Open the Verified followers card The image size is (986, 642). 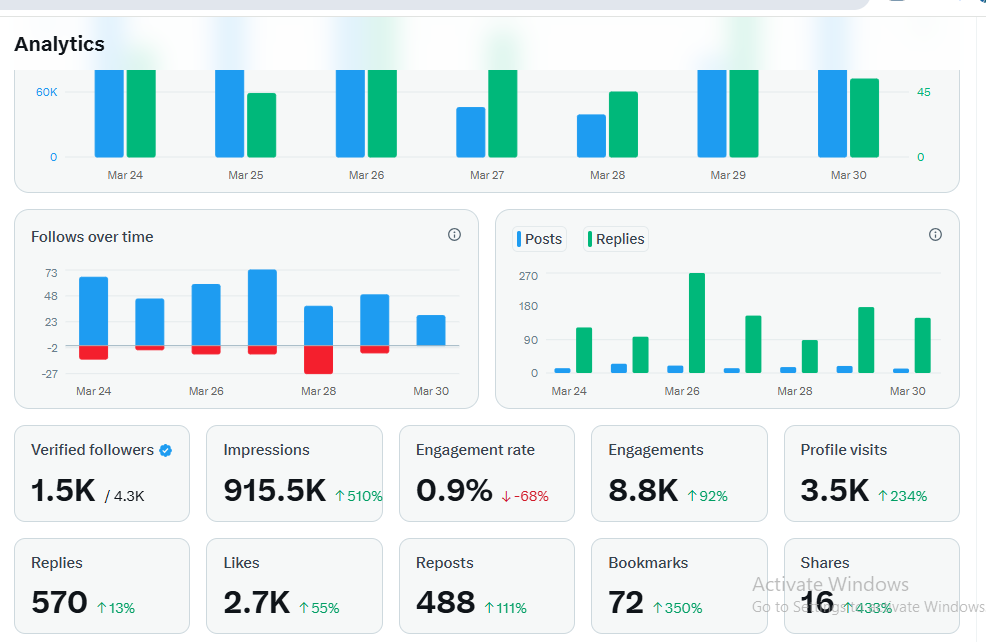click(102, 473)
